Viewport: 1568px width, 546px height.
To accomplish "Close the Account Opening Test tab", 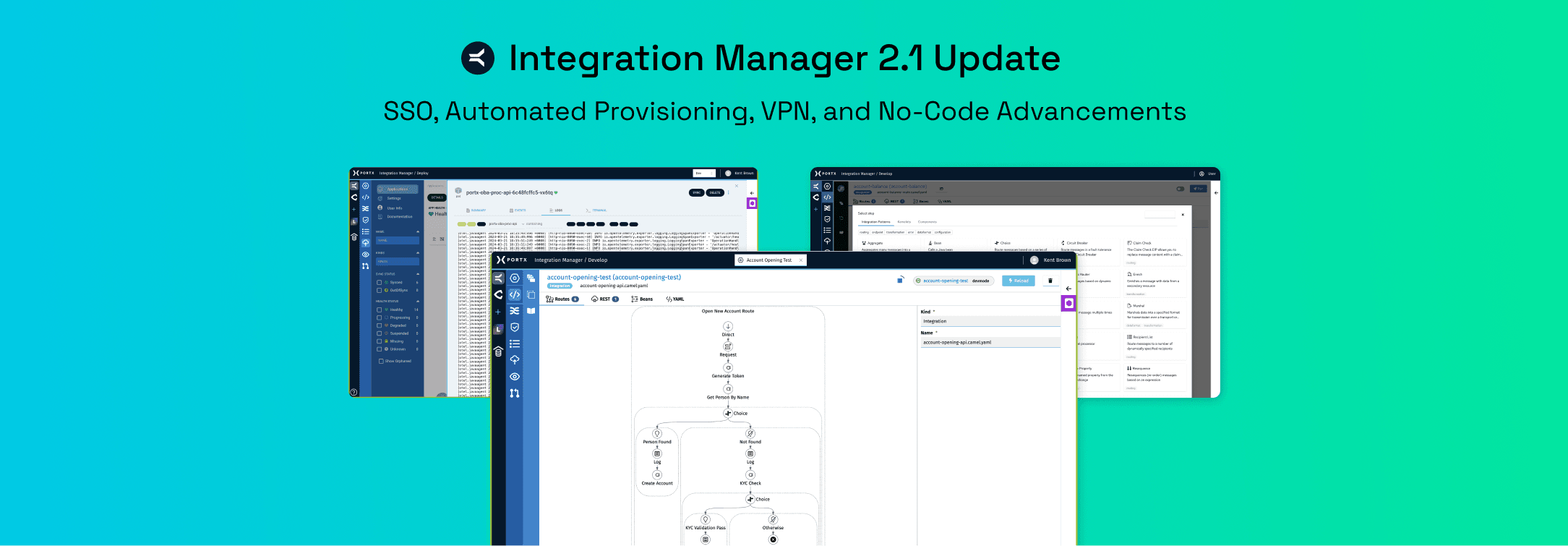I will point(801,260).
